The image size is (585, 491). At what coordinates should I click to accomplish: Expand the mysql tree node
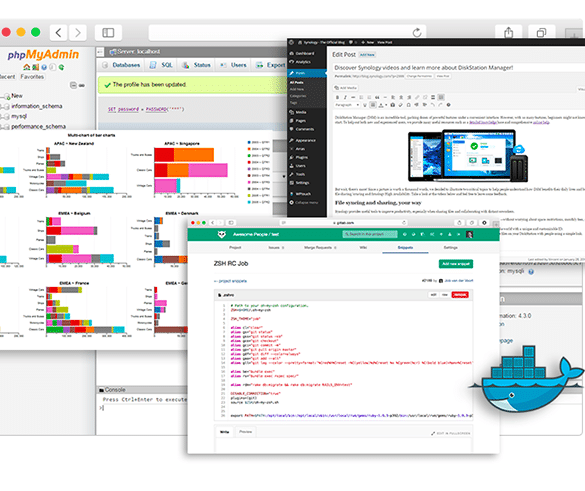click(1, 117)
